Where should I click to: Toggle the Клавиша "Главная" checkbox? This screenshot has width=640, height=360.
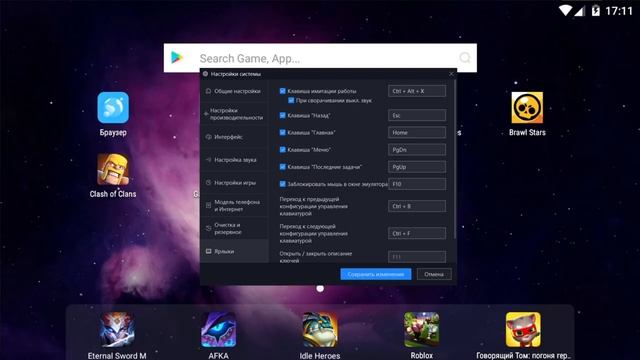pos(282,132)
